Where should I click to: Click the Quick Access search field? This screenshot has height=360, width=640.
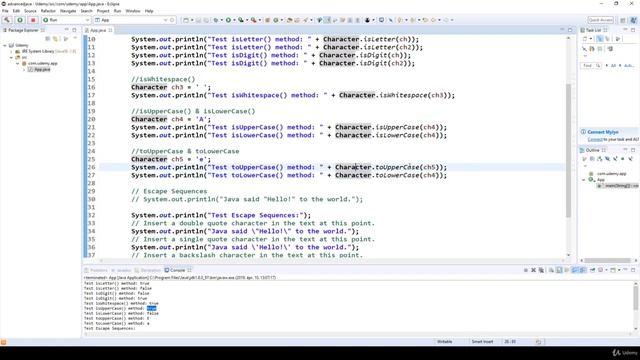coord(600,20)
